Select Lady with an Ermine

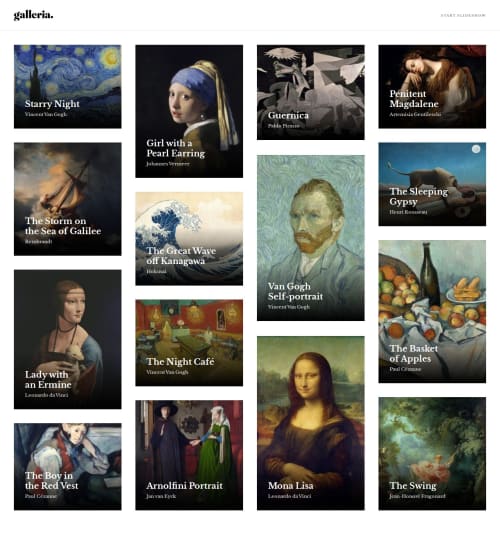point(68,339)
